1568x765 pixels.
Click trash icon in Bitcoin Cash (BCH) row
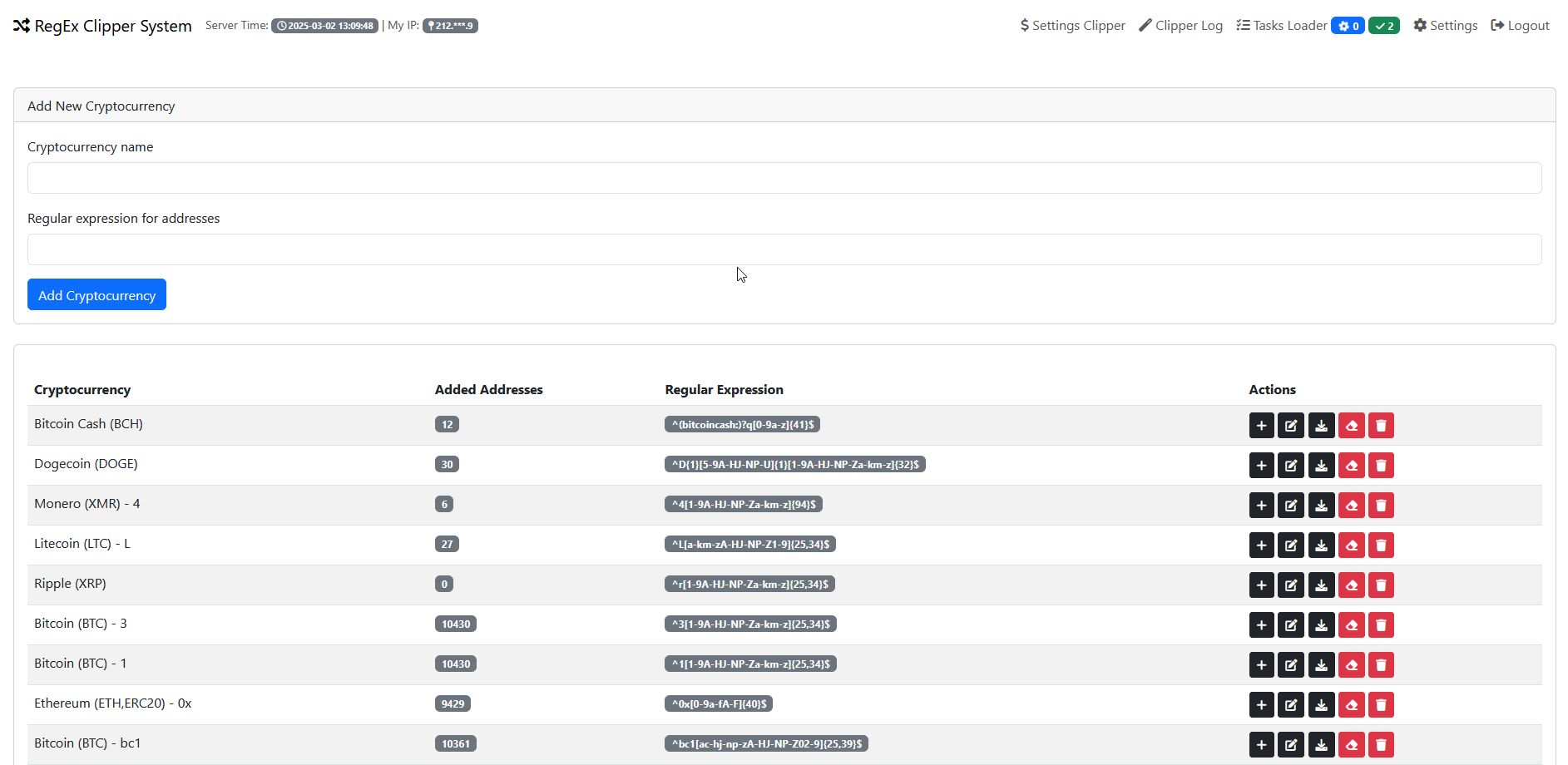point(1381,426)
